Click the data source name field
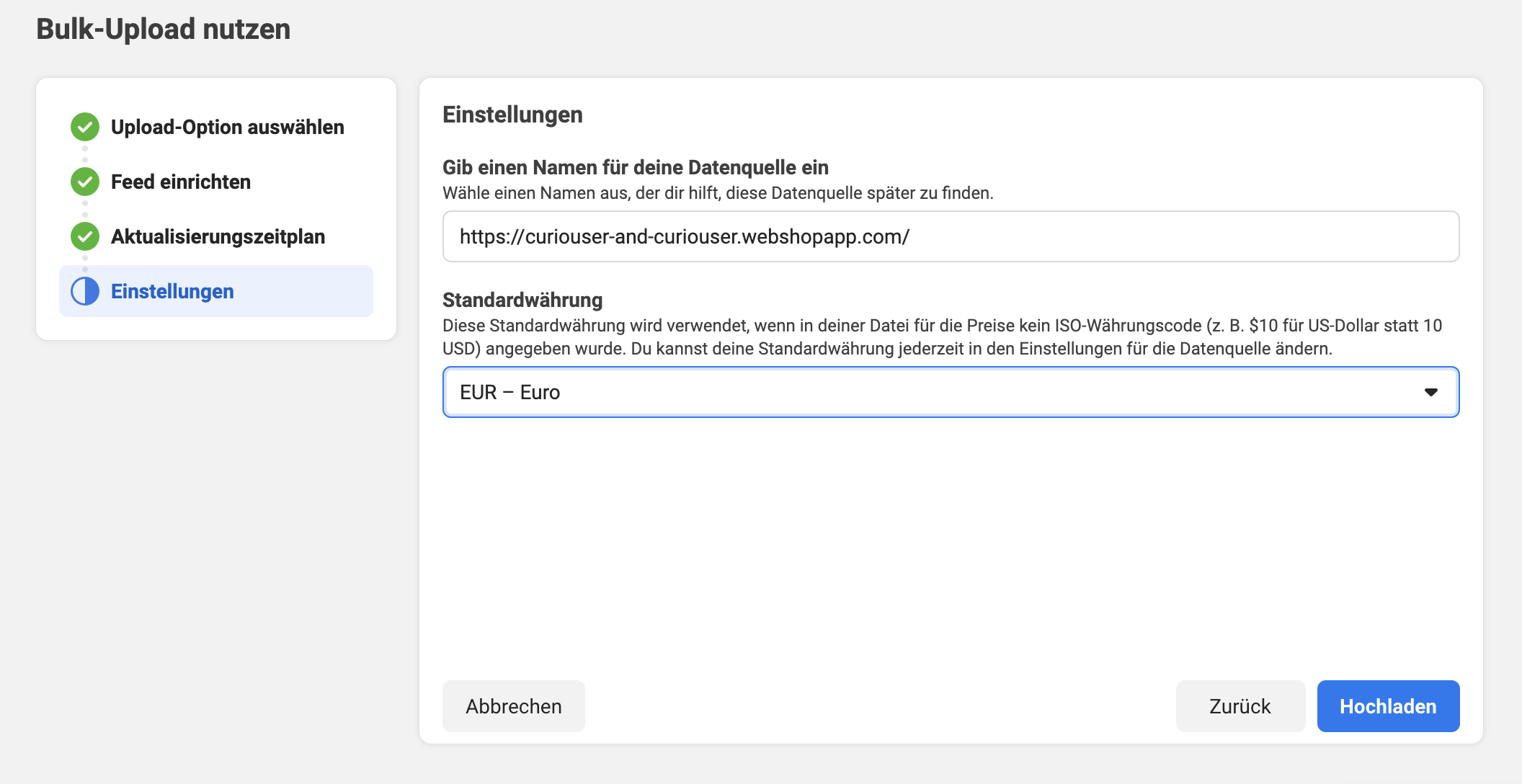This screenshot has width=1522, height=784. coord(951,236)
